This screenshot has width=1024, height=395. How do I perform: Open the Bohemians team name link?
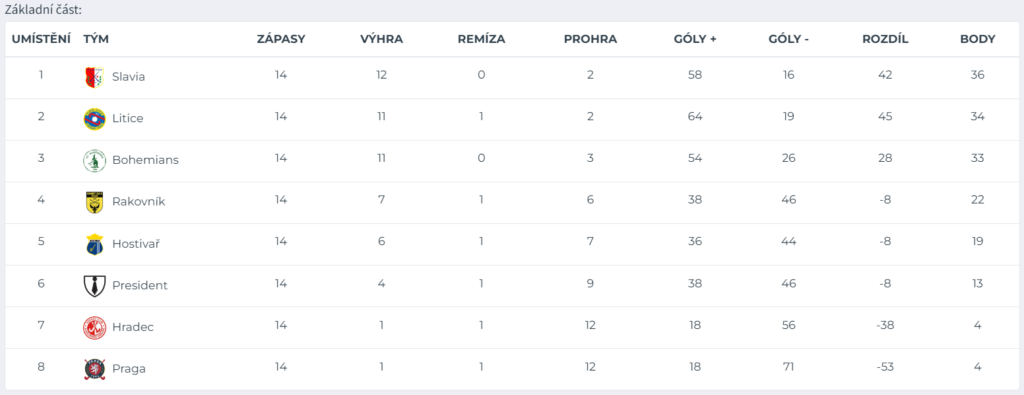[145, 160]
